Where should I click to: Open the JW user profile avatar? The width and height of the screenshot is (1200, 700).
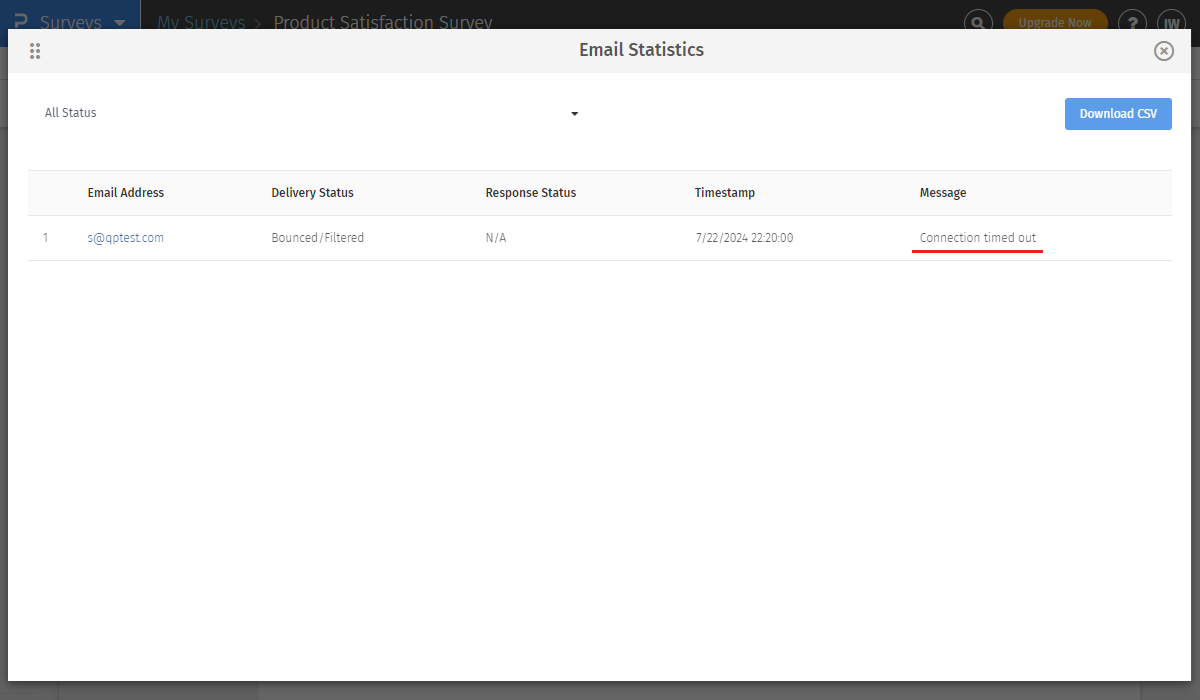(x=1171, y=22)
